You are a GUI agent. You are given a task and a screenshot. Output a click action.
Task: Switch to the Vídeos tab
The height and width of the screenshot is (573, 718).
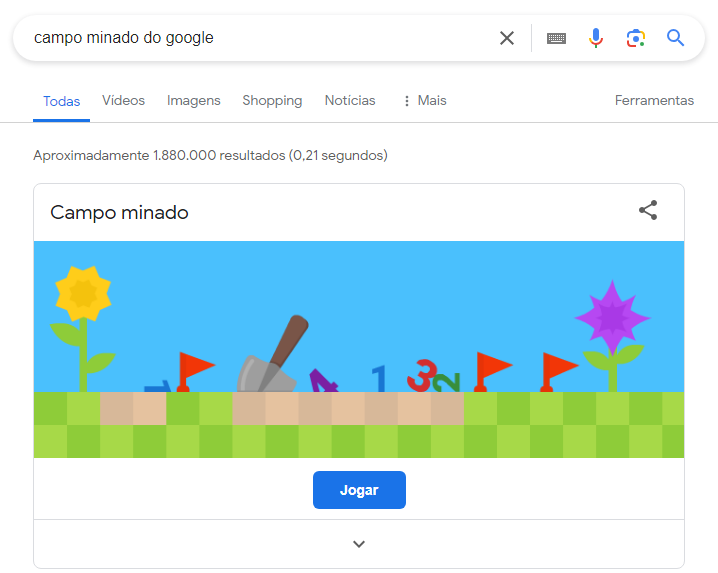coord(123,100)
